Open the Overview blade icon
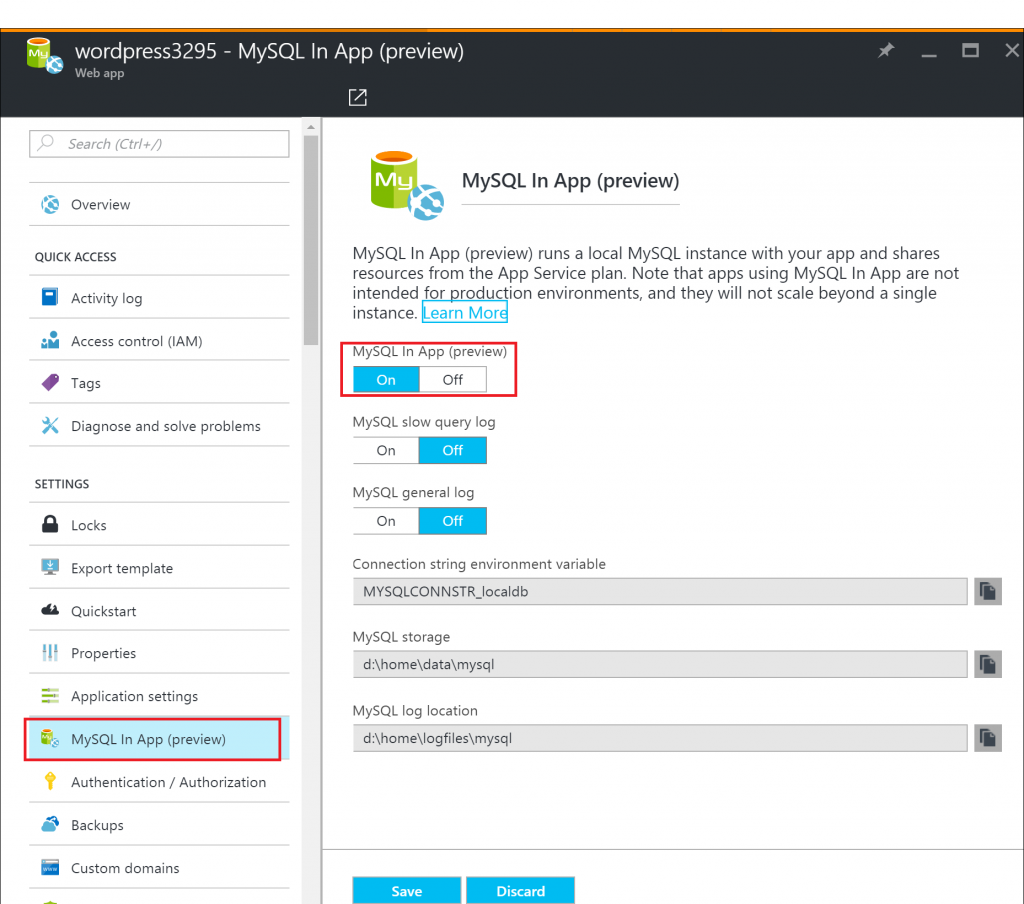The height and width of the screenshot is (904, 1024). 48,204
